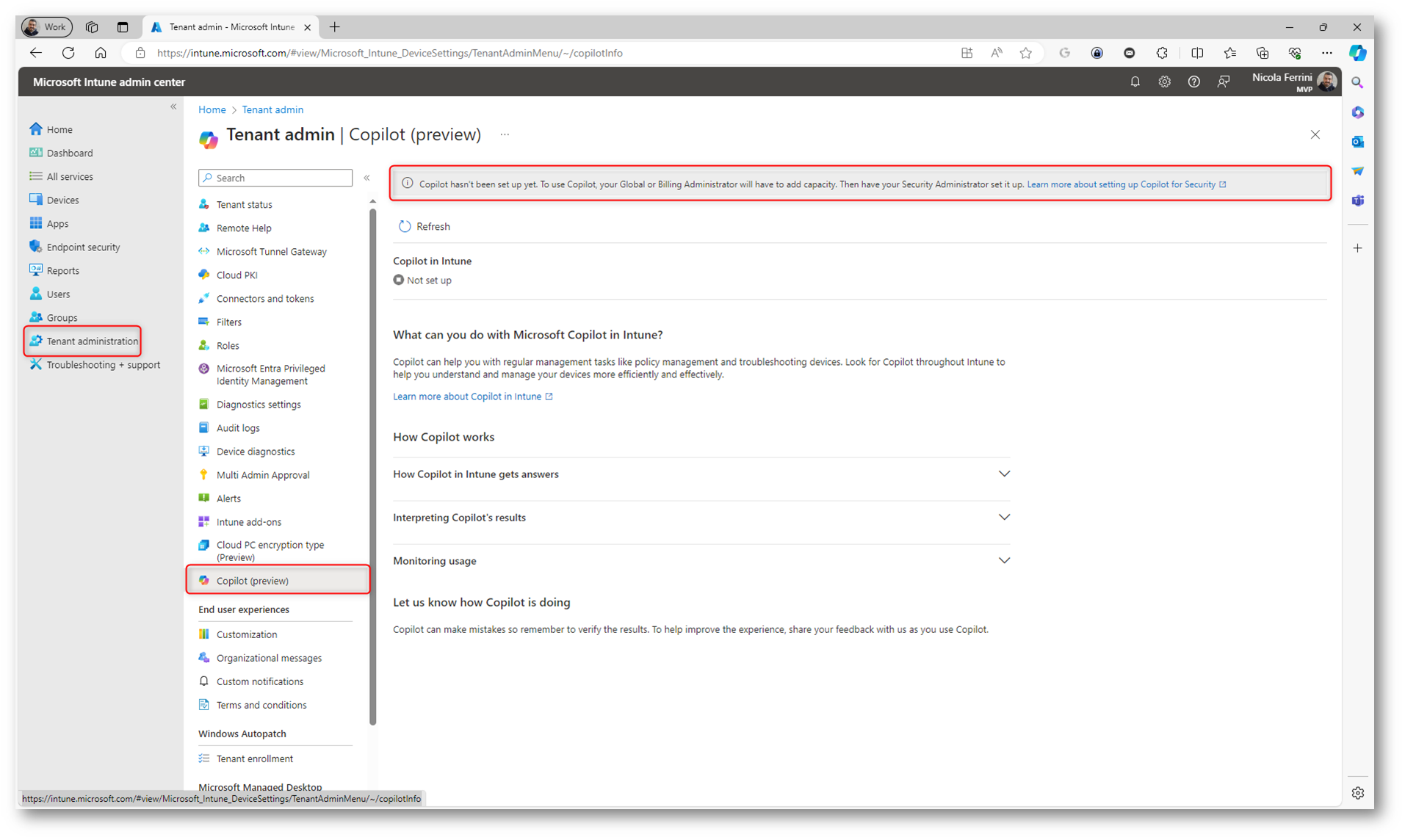Click the browser address bar URL

[390, 53]
